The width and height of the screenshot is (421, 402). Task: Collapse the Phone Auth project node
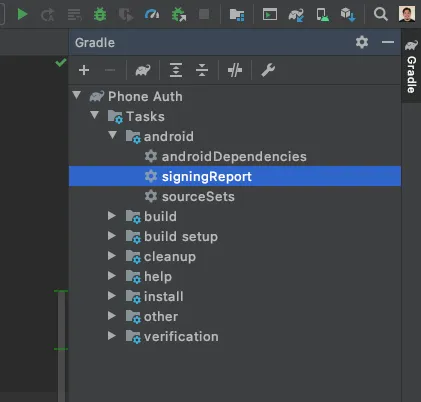pyautogui.click(x=77, y=95)
